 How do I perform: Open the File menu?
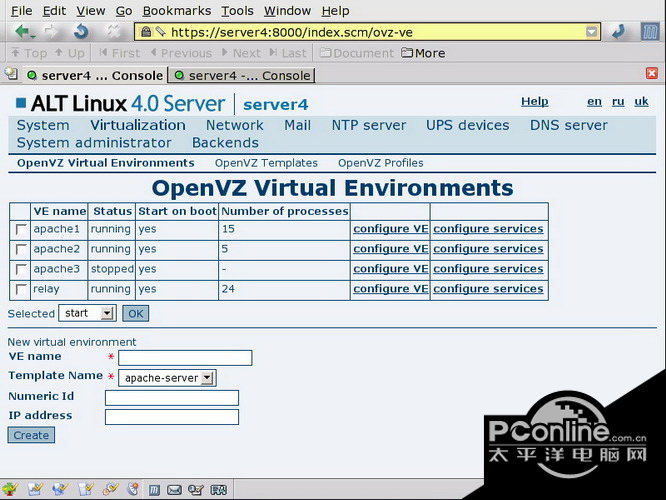pos(22,11)
